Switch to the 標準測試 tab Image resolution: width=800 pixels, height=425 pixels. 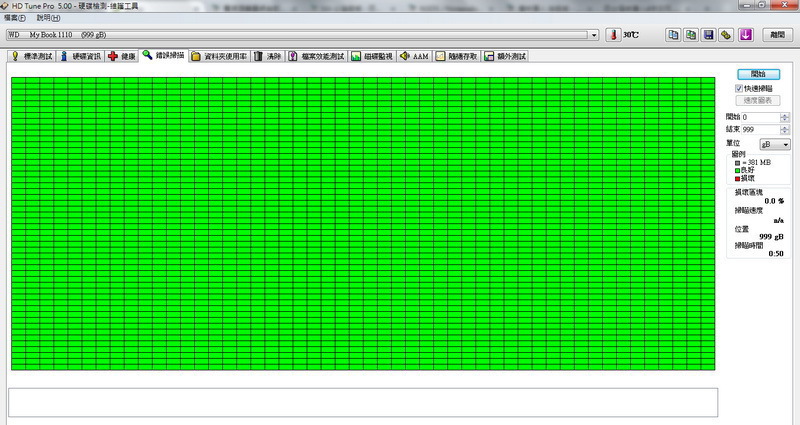pos(32,56)
